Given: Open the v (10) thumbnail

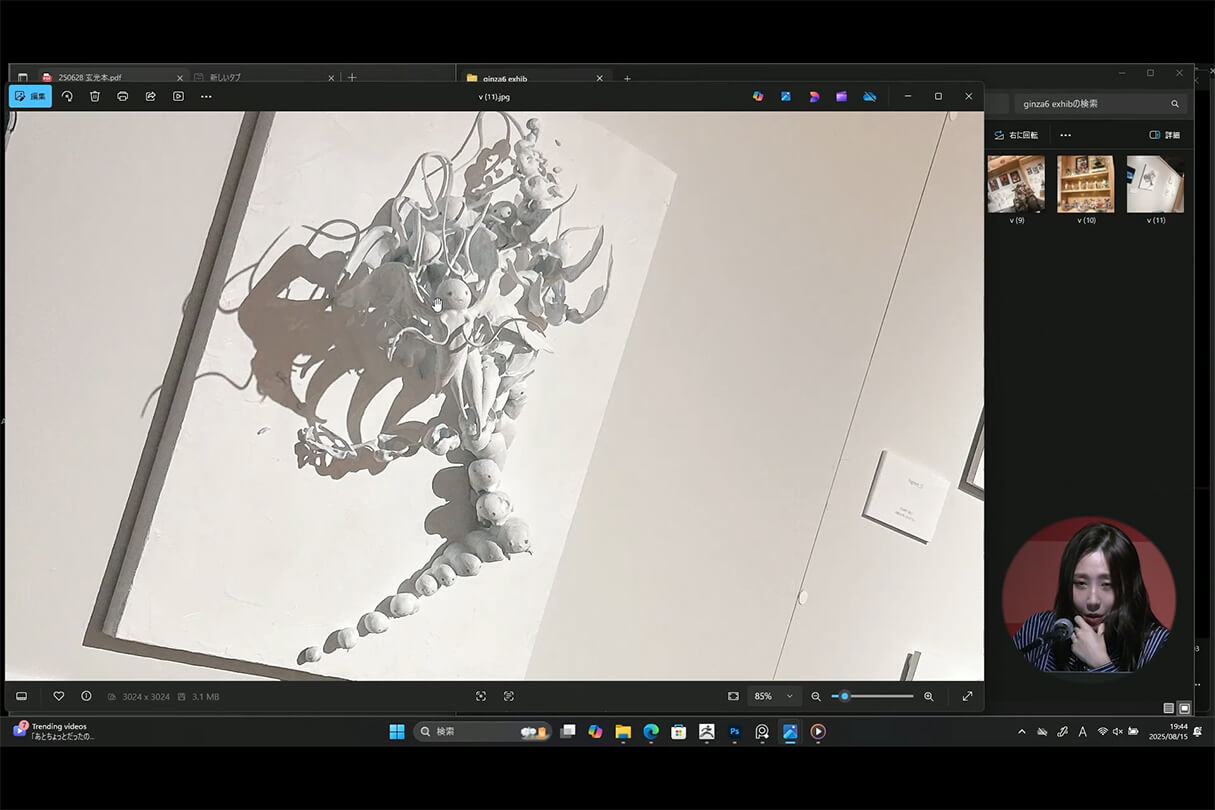Looking at the screenshot, I should [1085, 184].
